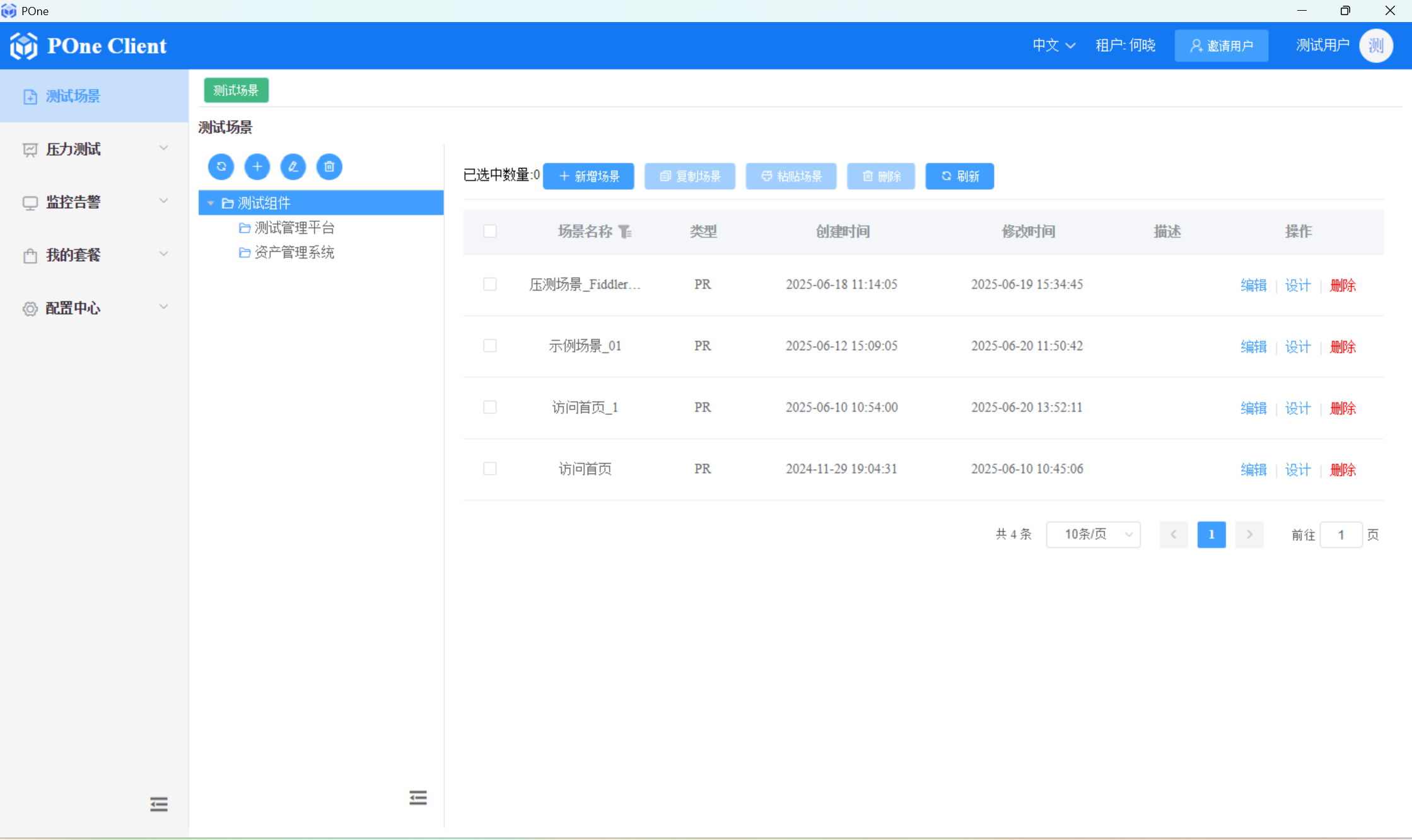Collapse the 测试组件 tree node arrow

[x=211, y=203]
